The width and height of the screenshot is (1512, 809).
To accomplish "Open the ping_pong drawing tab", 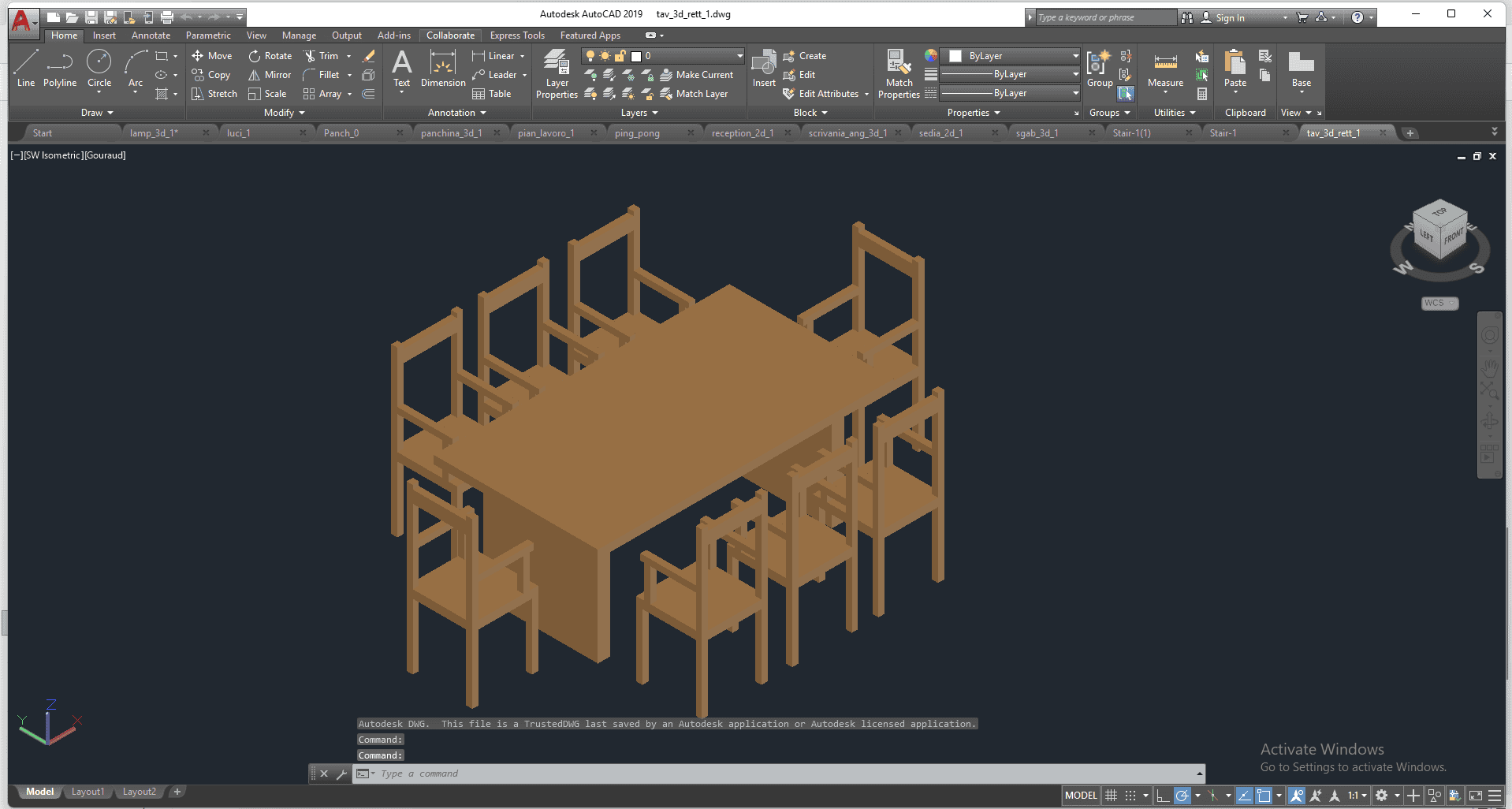I will click(637, 133).
